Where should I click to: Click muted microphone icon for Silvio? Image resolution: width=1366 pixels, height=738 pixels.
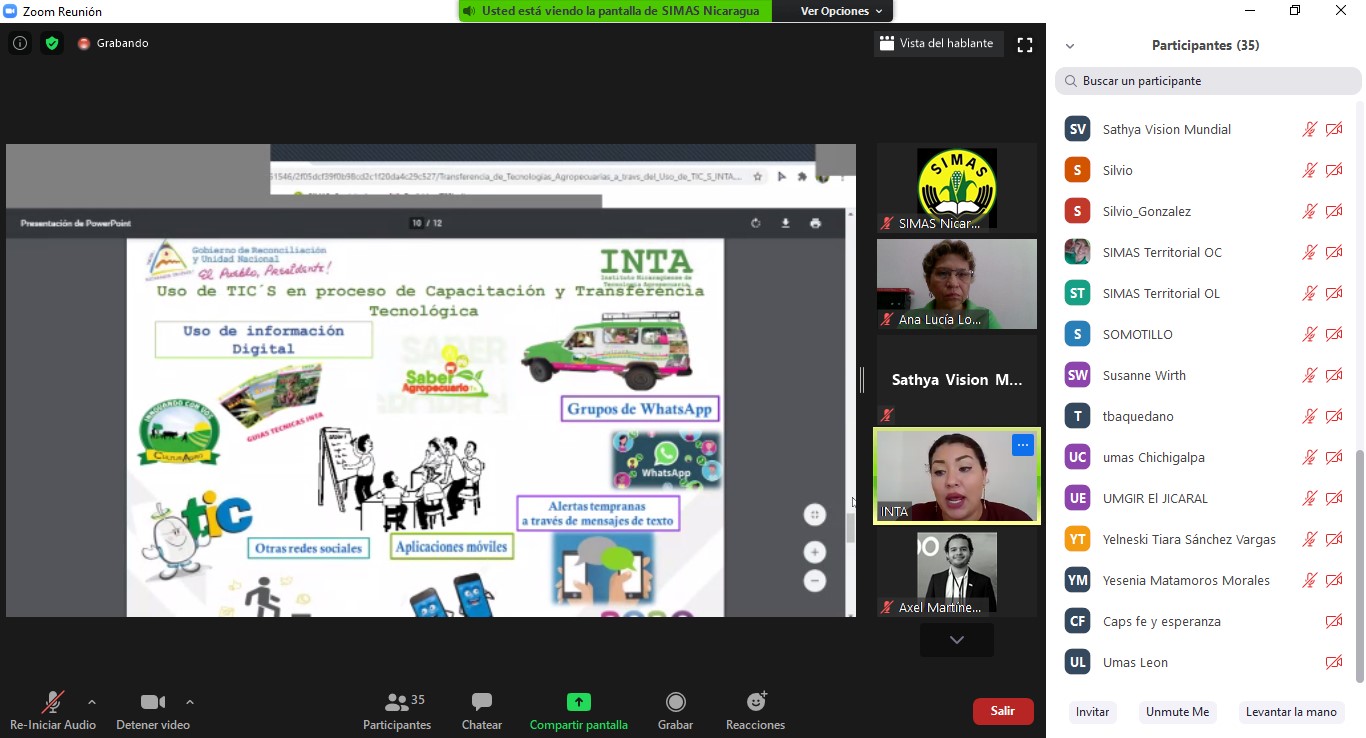tap(1309, 170)
